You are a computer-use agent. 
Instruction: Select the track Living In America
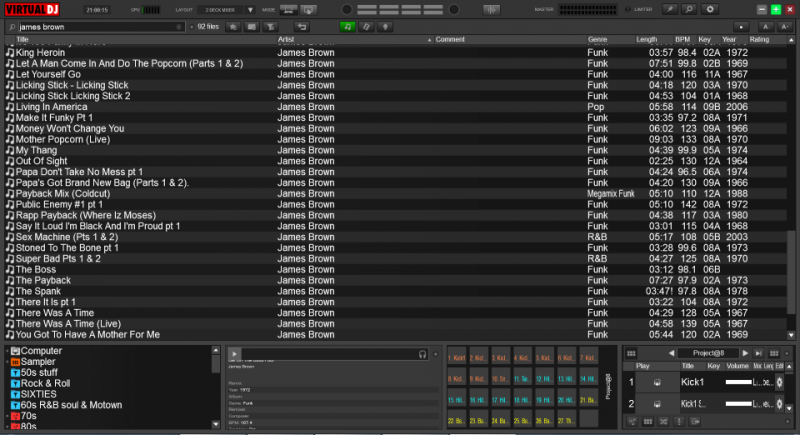(395, 107)
